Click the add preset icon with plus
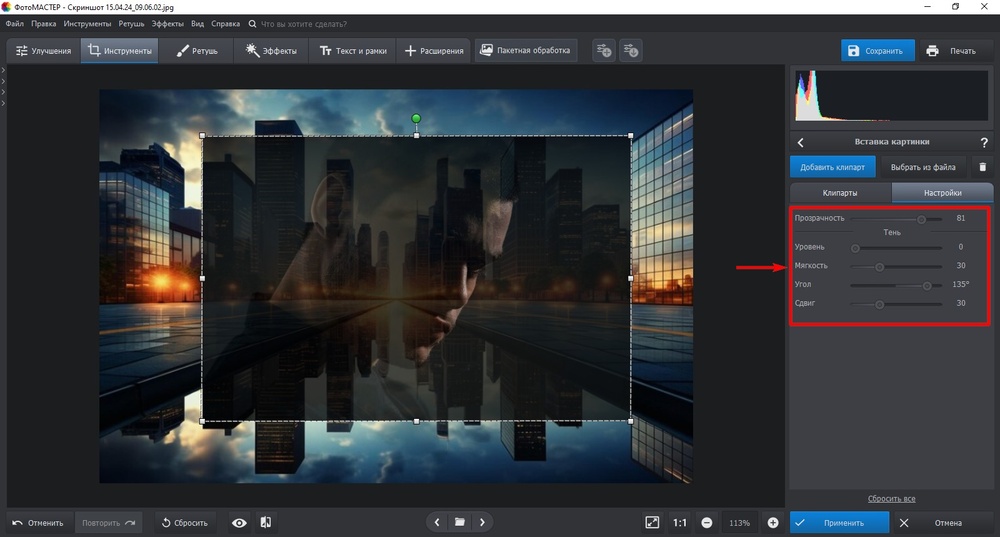 pos(604,50)
